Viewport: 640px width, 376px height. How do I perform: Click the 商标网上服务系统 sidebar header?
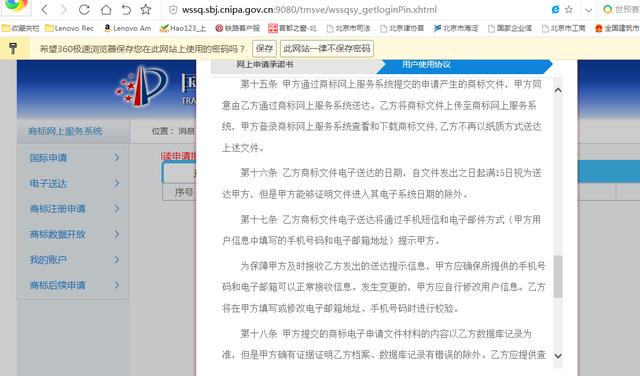[x=65, y=131]
